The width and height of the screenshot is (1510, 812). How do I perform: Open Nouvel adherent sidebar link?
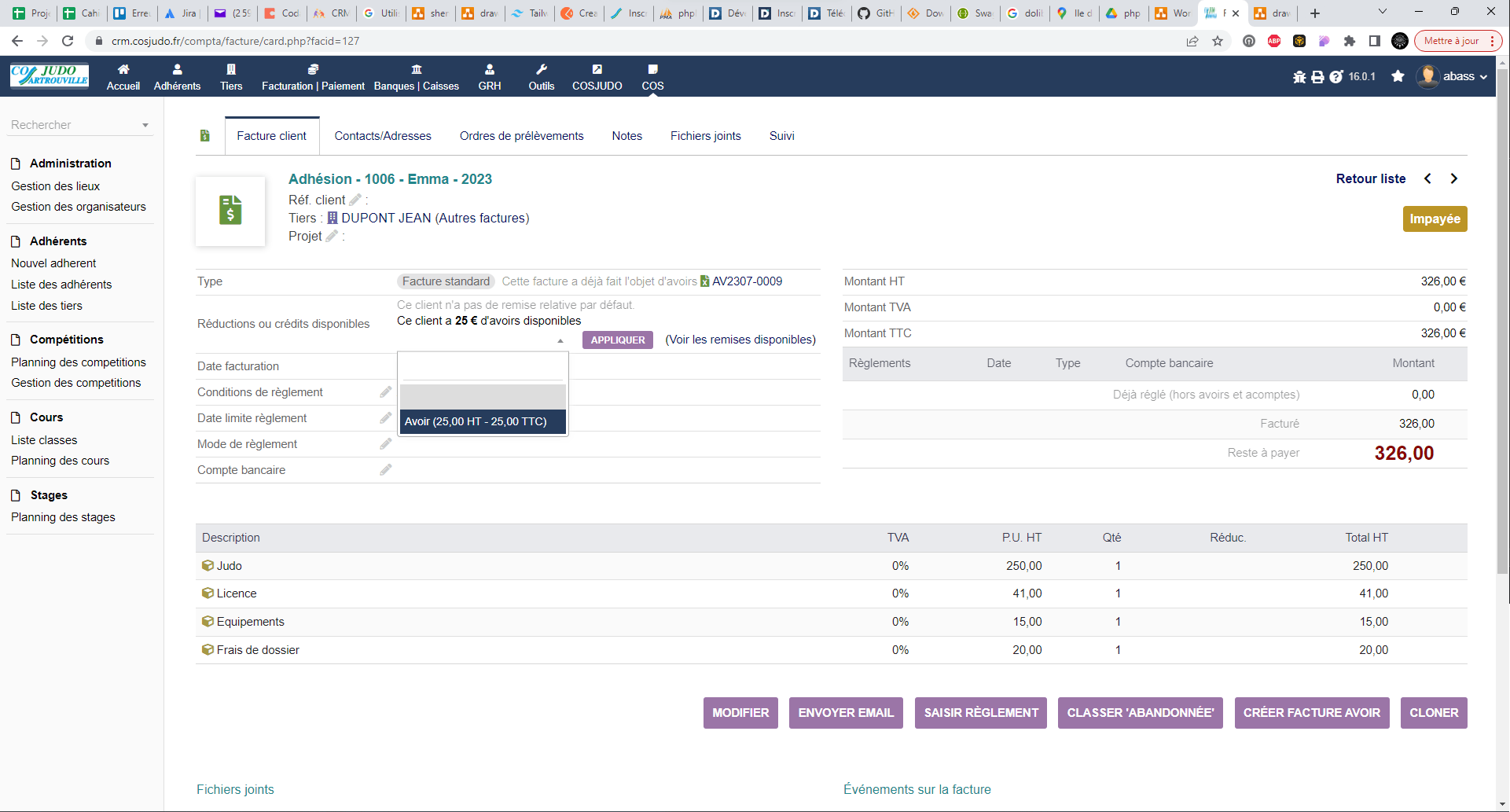(53, 263)
